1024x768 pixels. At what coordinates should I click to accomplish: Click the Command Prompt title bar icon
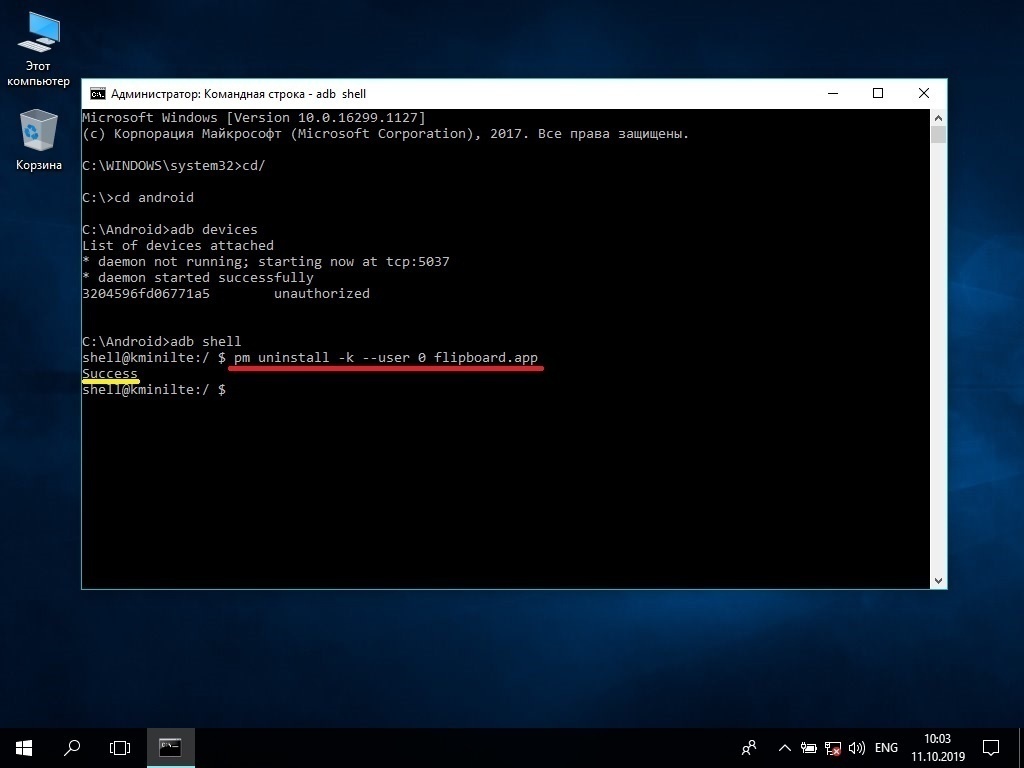point(97,94)
